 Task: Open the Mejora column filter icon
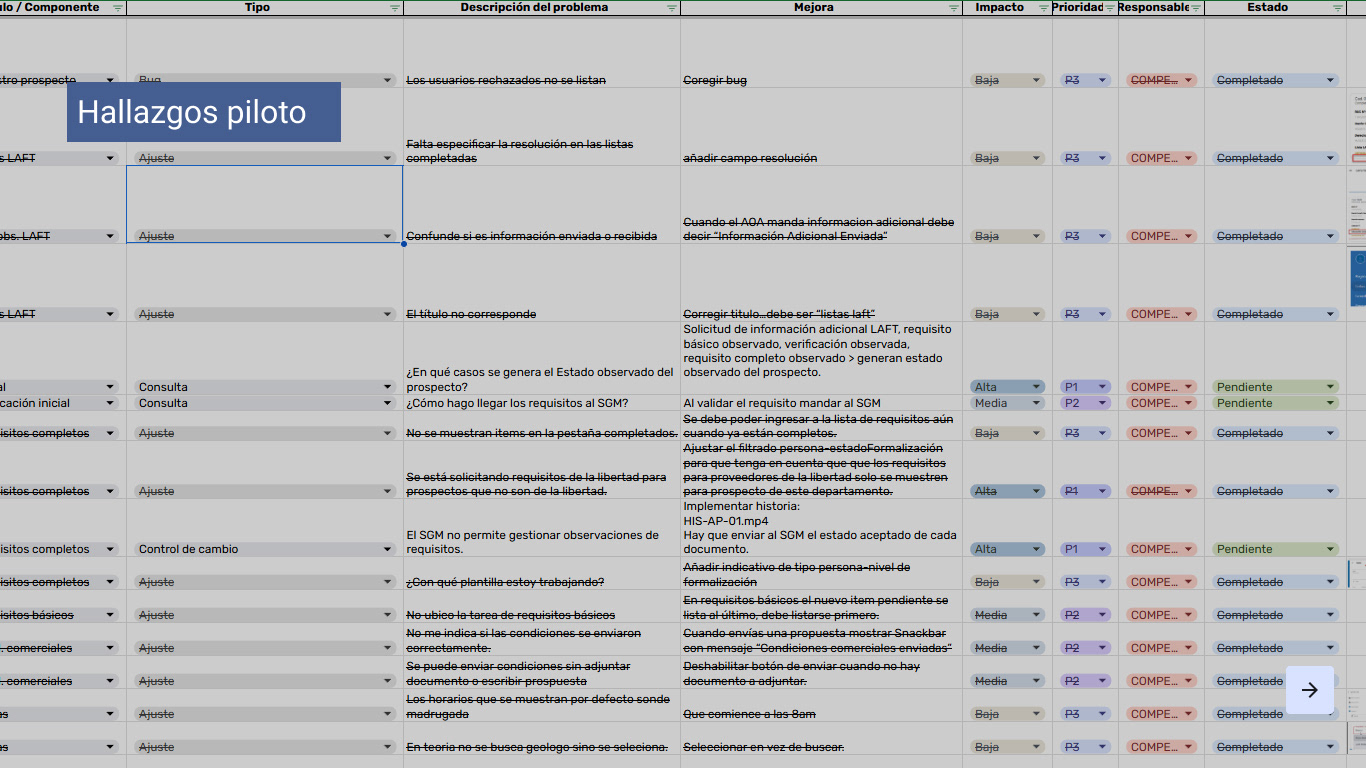pos(954,8)
